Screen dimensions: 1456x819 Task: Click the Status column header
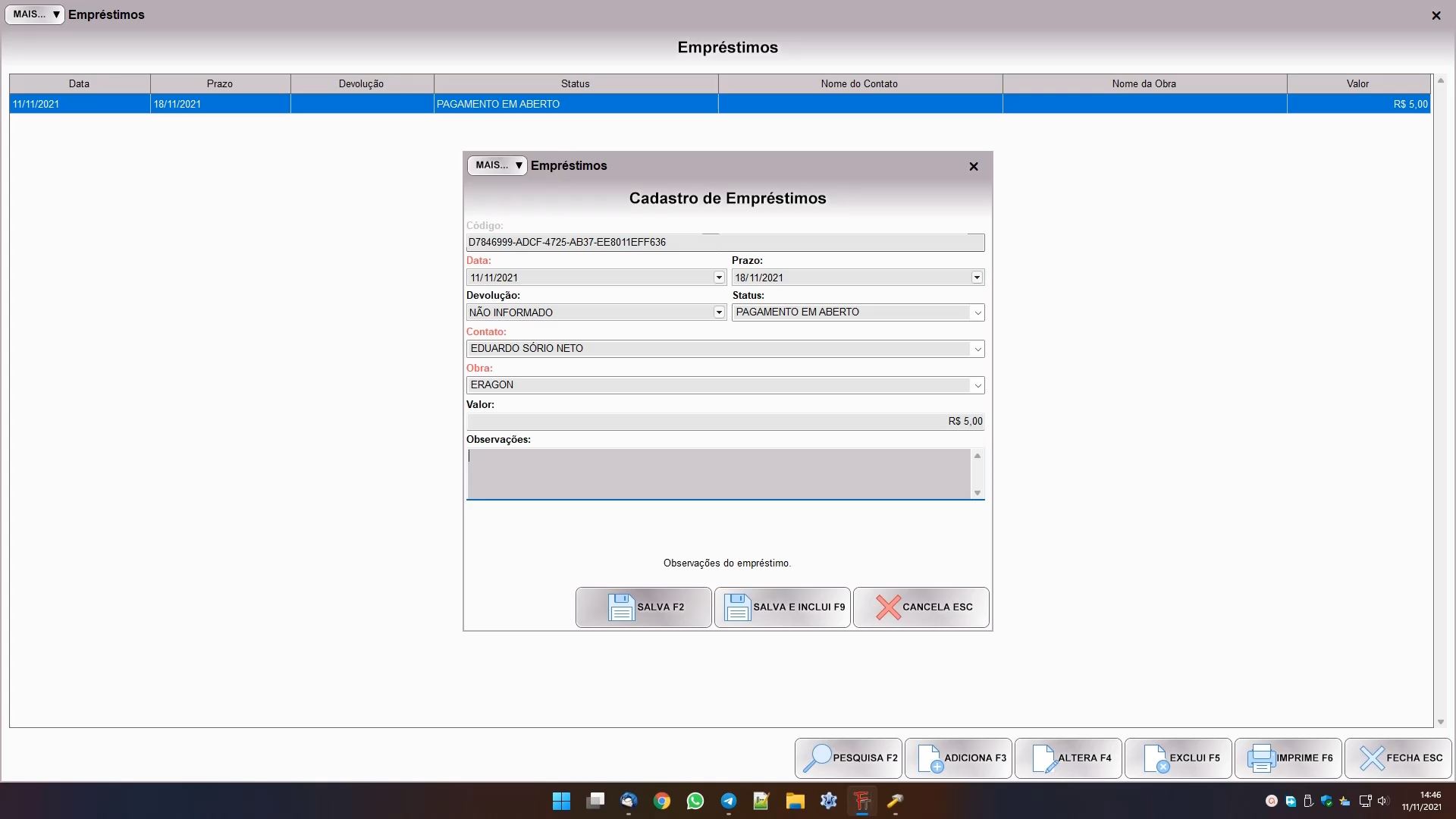(576, 83)
